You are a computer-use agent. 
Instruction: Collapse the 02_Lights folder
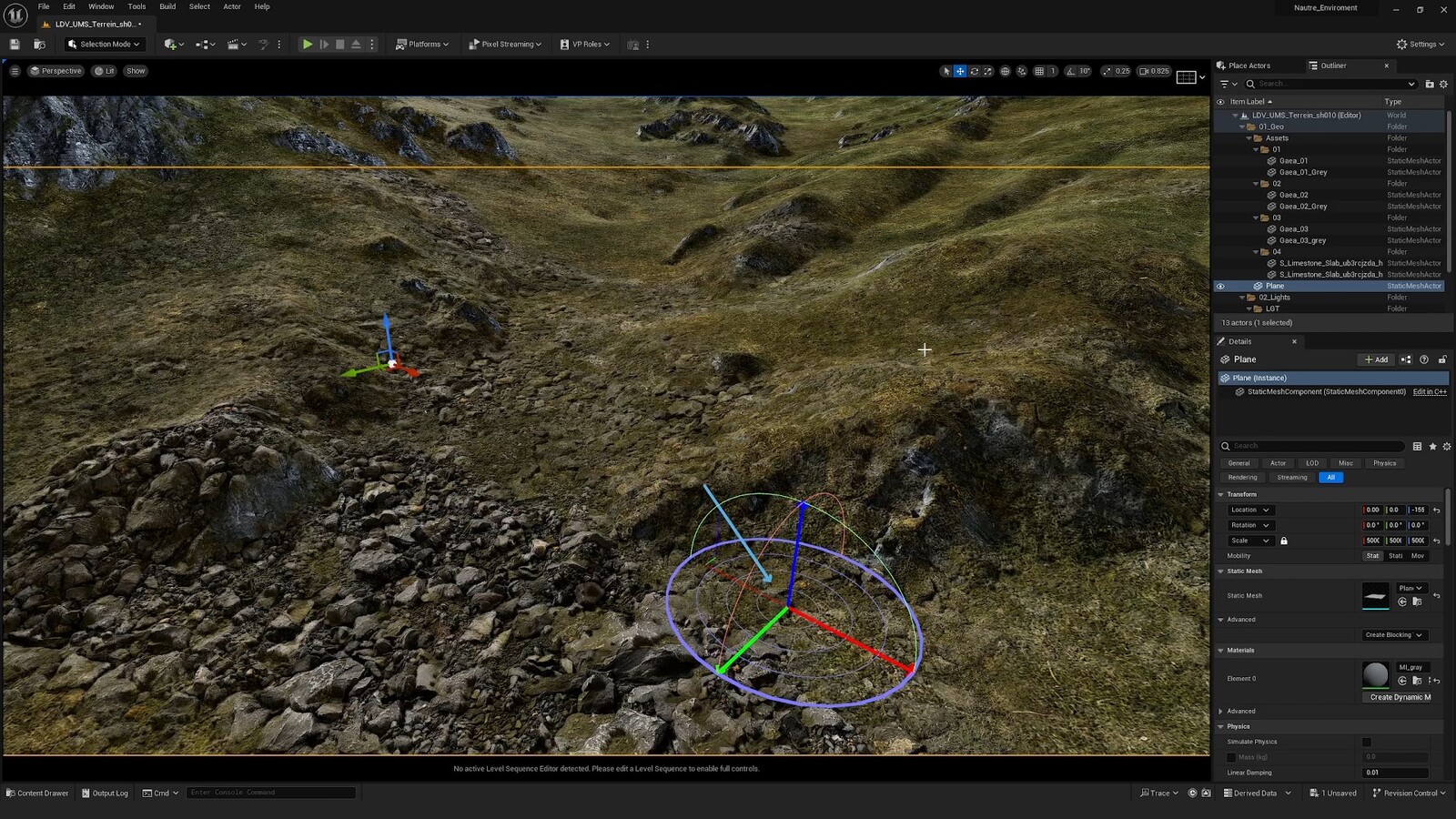1242,298
